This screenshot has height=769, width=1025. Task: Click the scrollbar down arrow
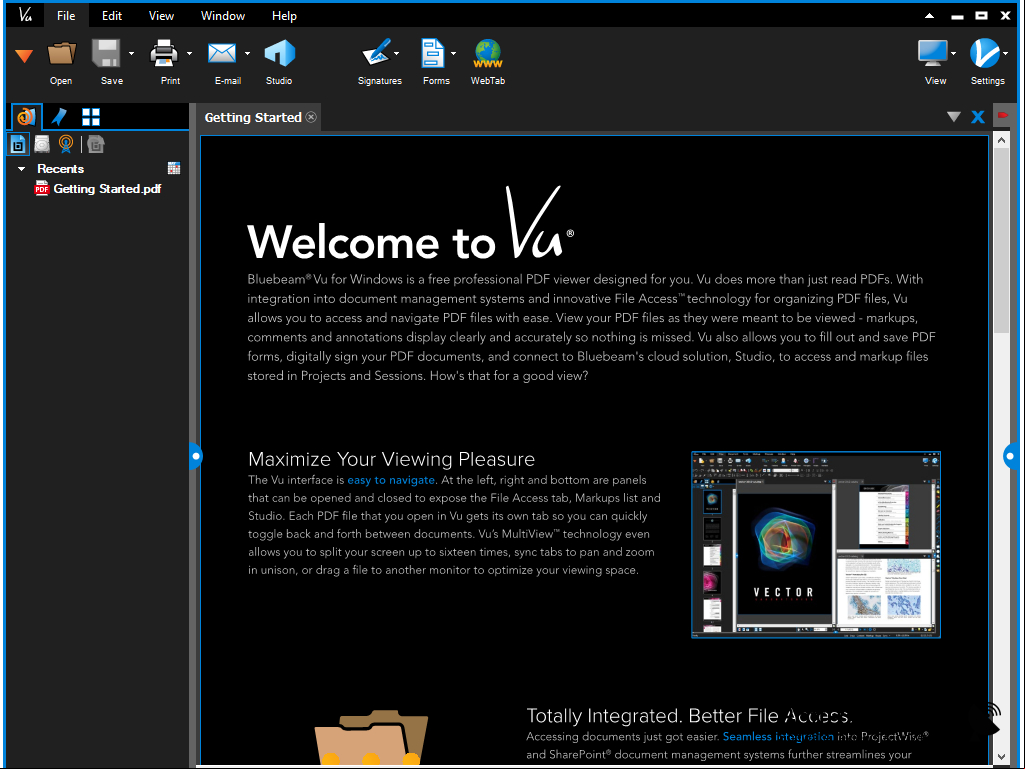[x=1001, y=757]
